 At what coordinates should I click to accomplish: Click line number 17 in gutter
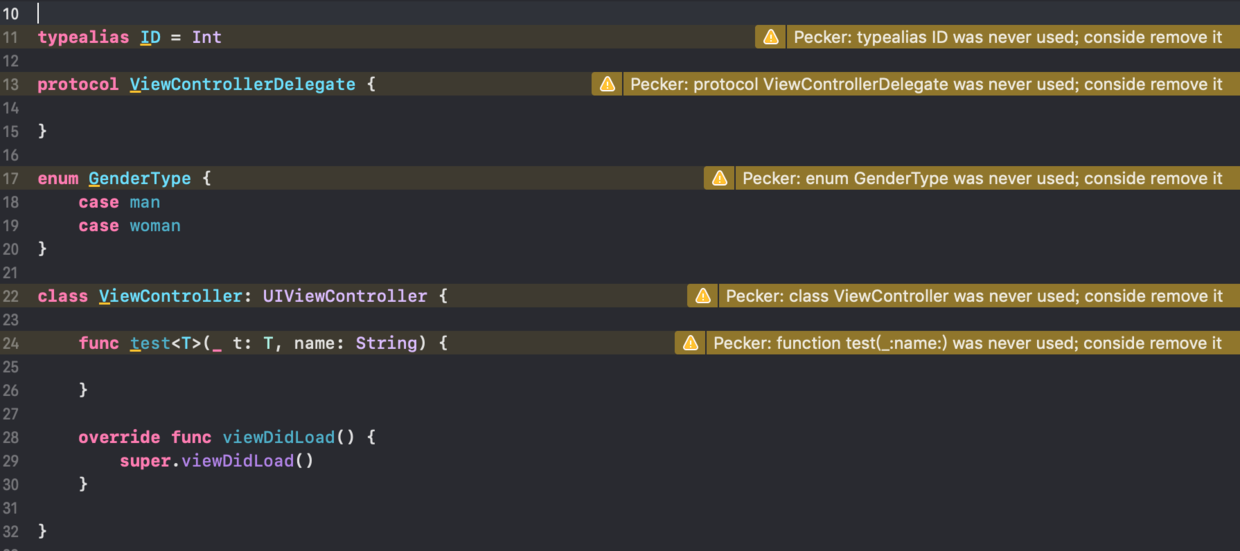click(x=11, y=179)
